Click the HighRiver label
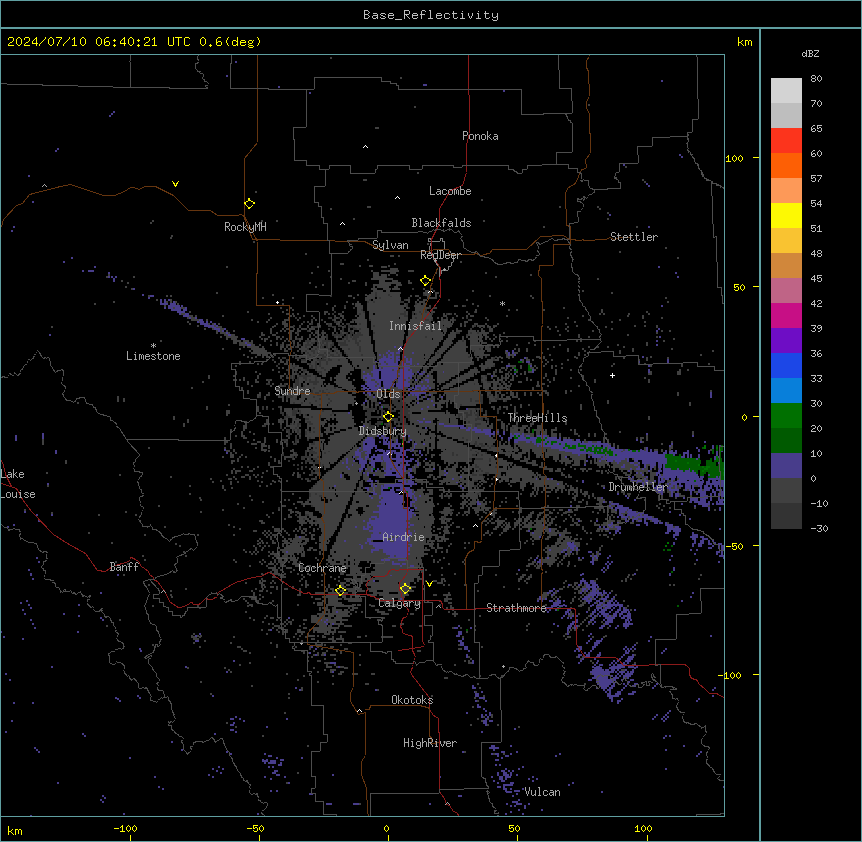862x842 pixels. 430,743
